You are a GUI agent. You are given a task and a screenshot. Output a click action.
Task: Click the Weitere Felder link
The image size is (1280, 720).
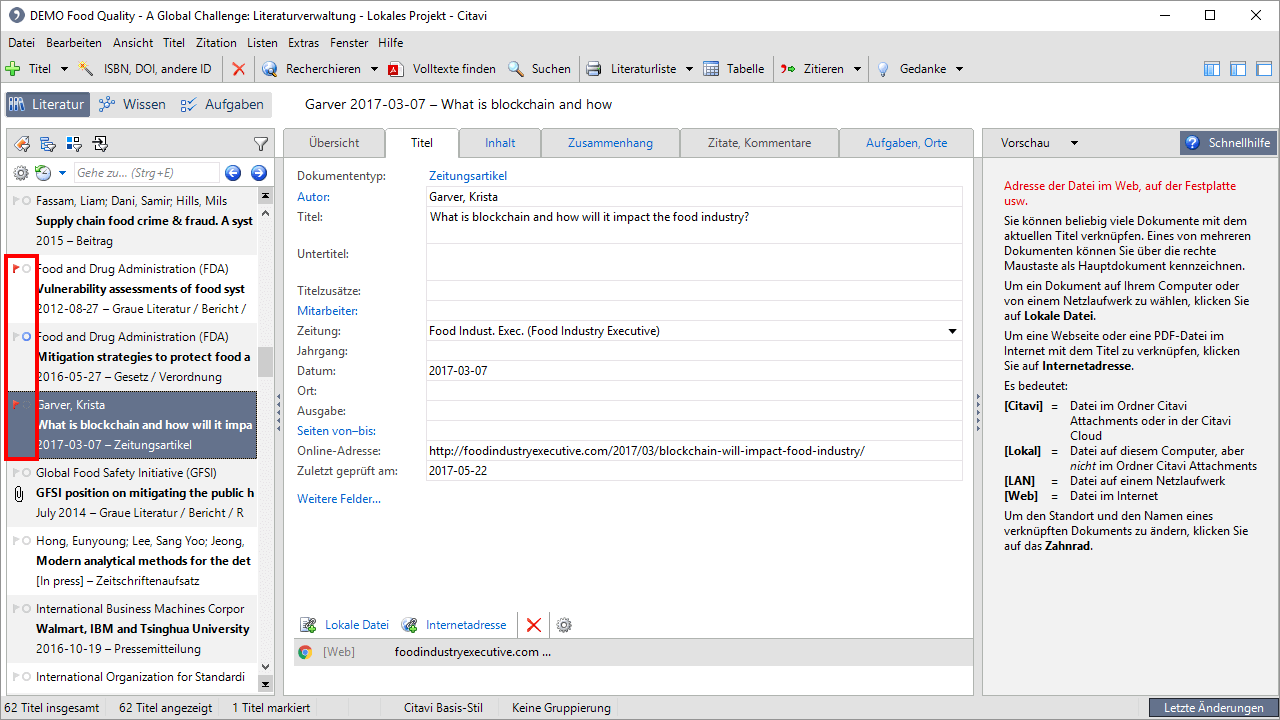[x=339, y=498]
